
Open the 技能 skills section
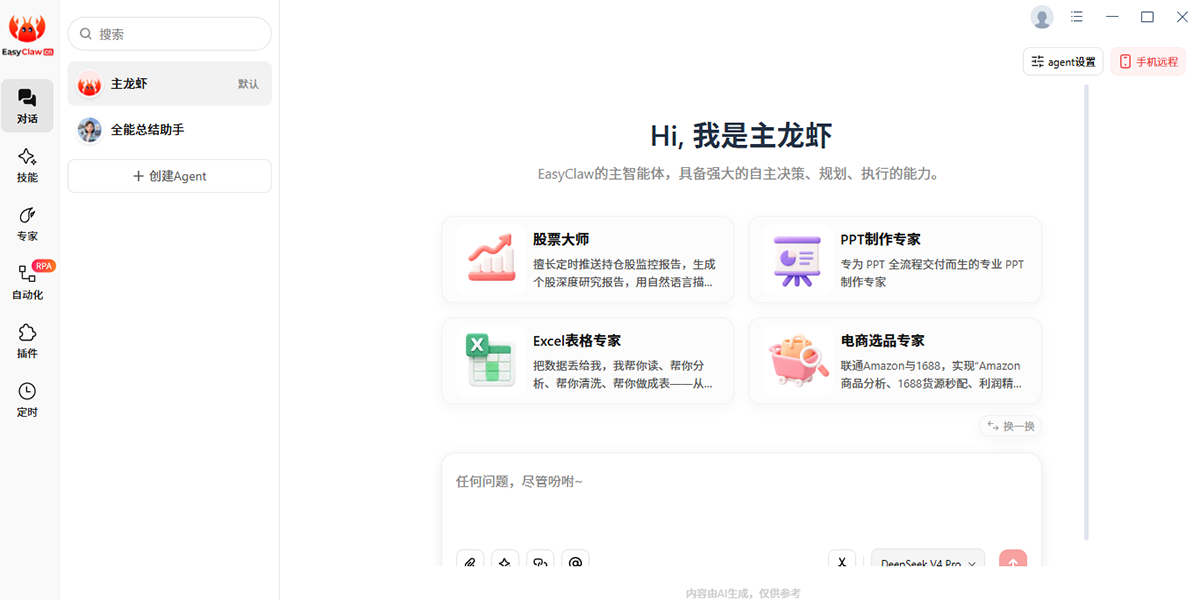coord(27,165)
